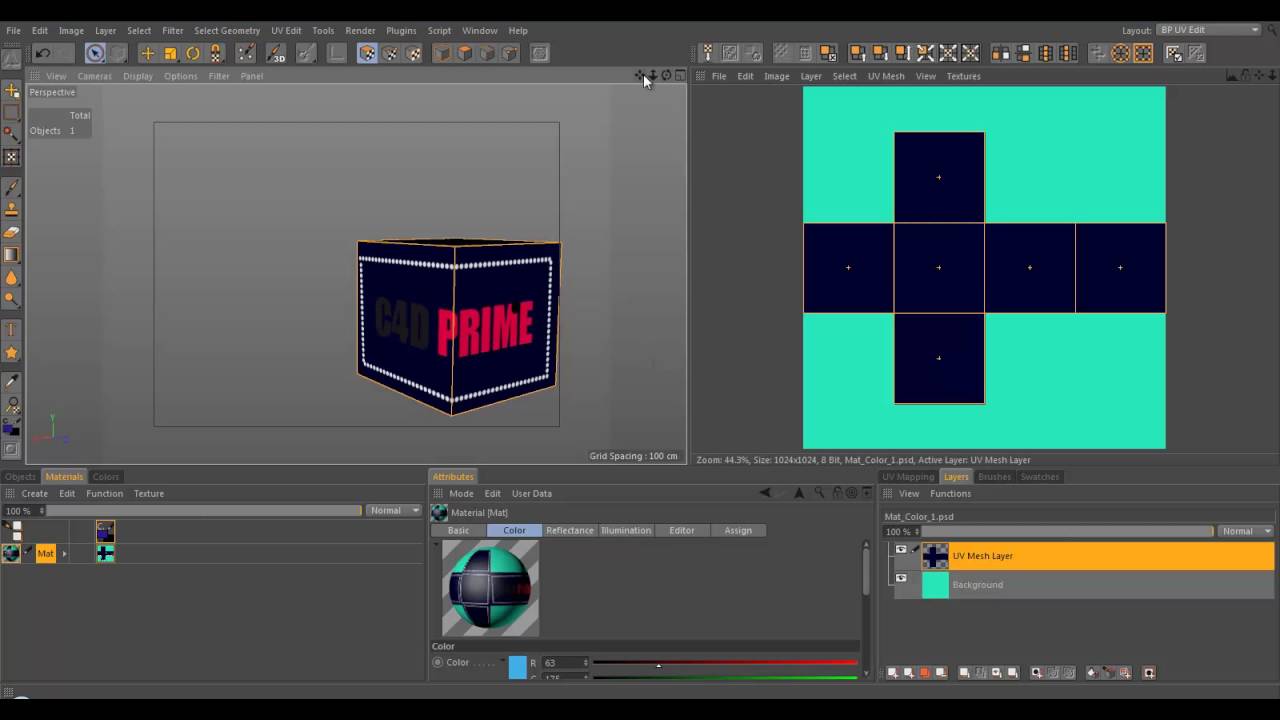The height and width of the screenshot is (720, 1280).
Task: Toggle brush edit icon on UV Mesh Layer
Action: click(914, 550)
